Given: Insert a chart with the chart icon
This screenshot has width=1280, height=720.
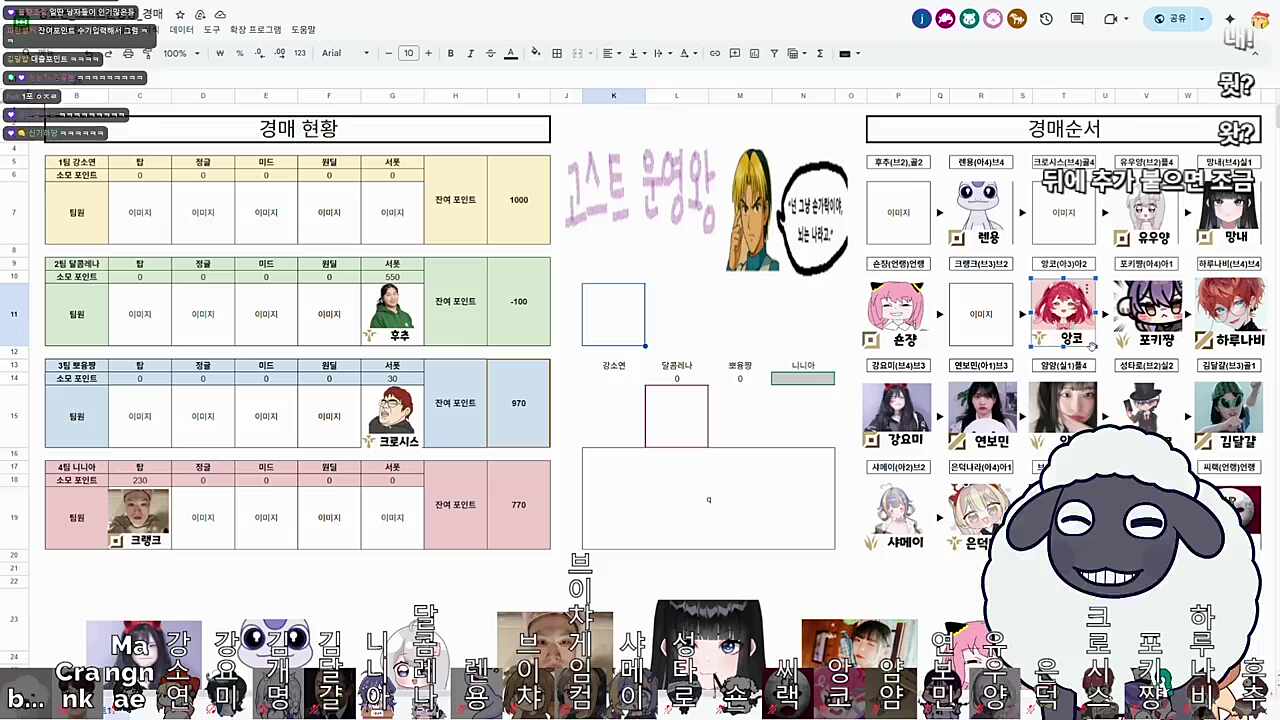Looking at the screenshot, I should [755, 53].
